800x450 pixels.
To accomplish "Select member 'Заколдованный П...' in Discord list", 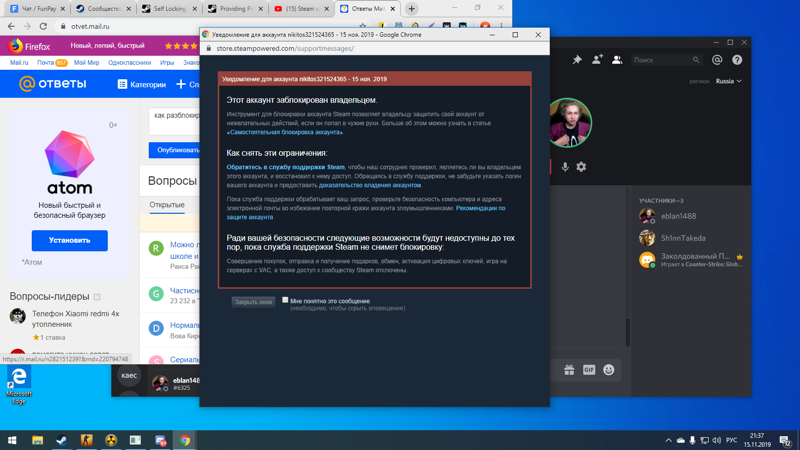I will click(690, 260).
